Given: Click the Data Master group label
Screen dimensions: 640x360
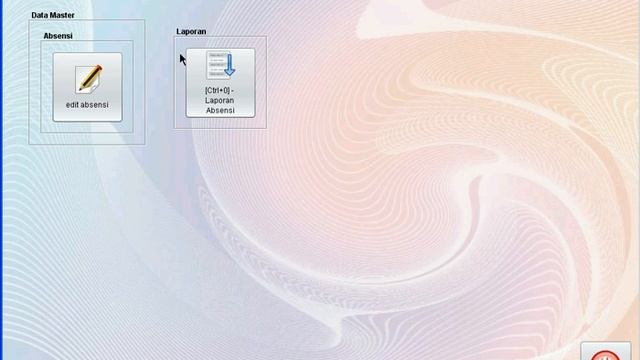Looking at the screenshot, I should (x=53, y=15).
